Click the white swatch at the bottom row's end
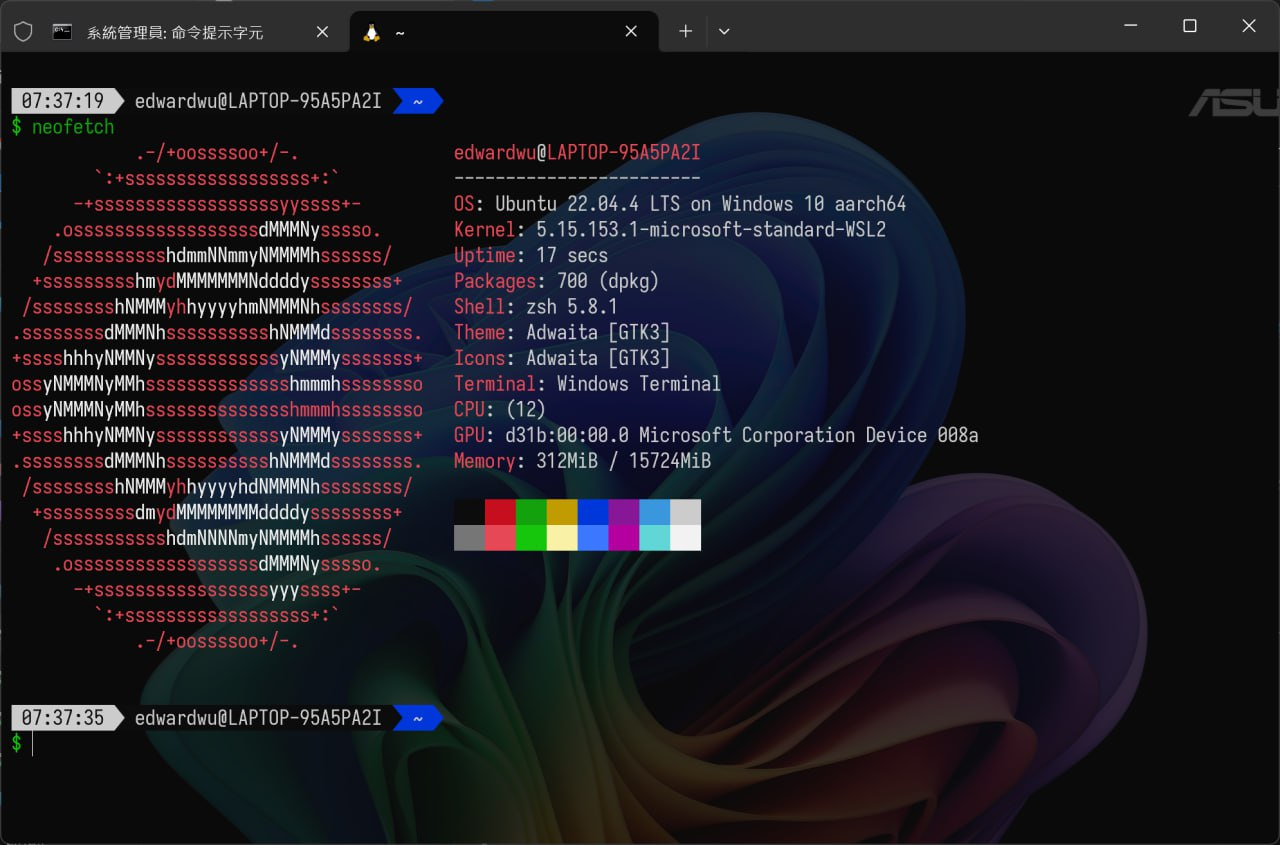Image resolution: width=1280 pixels, height=845 pixels. point(685,538)
